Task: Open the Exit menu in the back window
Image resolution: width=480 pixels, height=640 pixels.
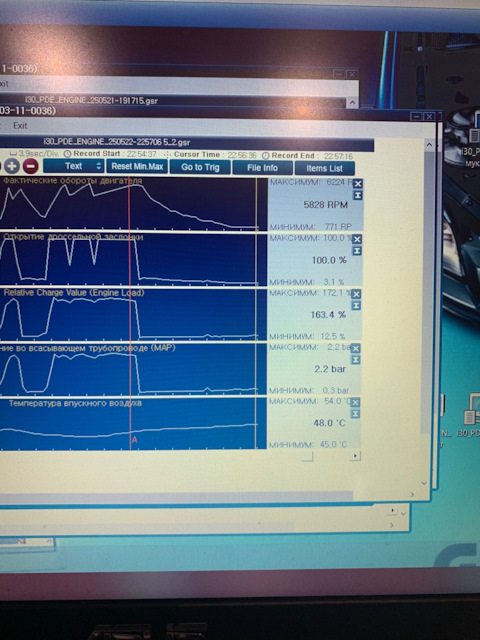Action: (3, 84)
